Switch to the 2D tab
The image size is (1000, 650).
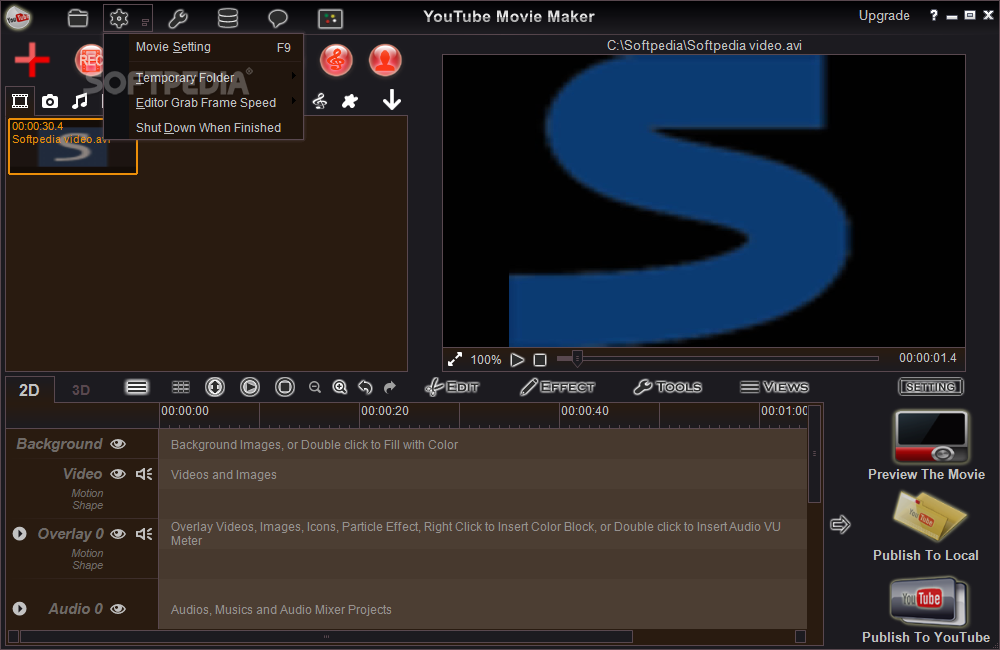pyautogui.click(x=29, y=390)
